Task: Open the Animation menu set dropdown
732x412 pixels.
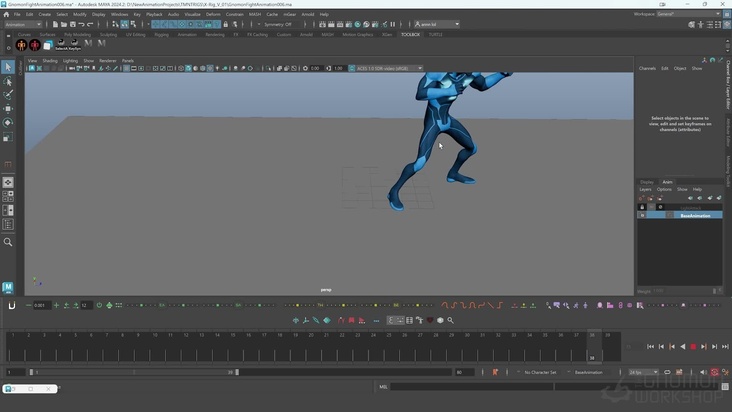Action: (x=24, y=24)
